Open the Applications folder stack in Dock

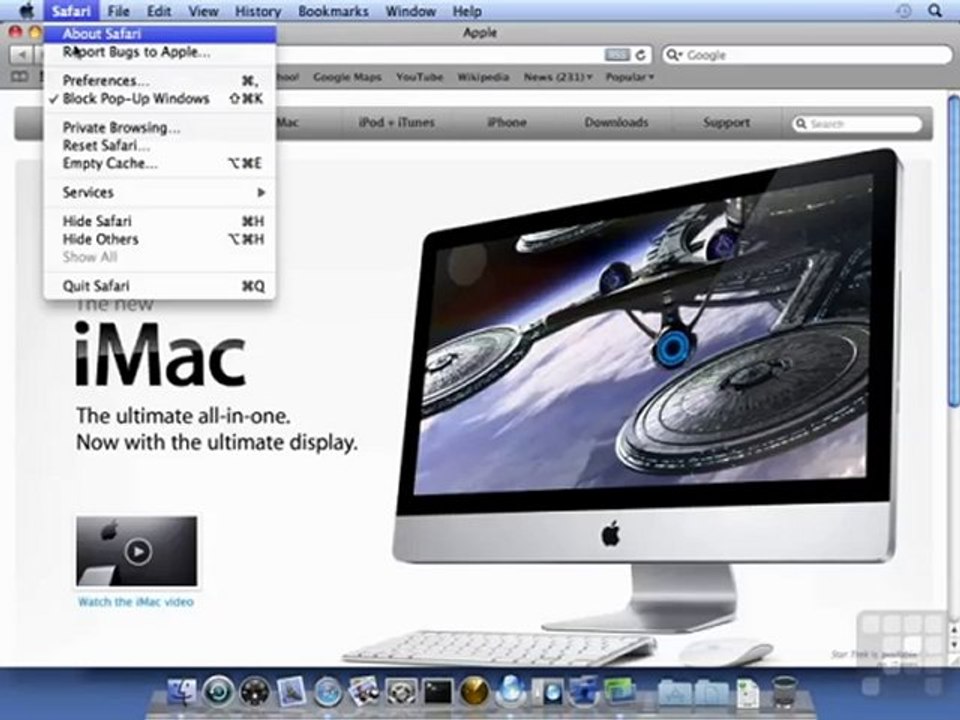tap(675, 692)
